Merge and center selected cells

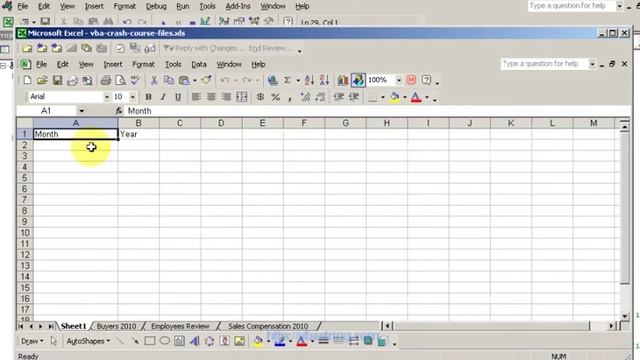242,97
